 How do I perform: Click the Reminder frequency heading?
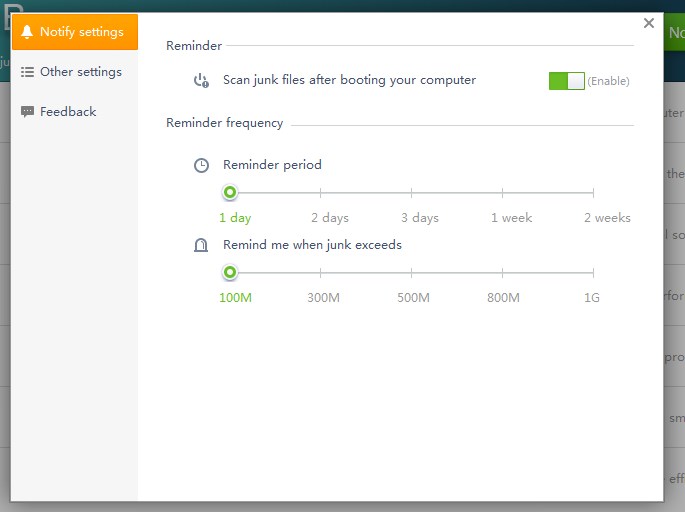click(x=225, y=123)
